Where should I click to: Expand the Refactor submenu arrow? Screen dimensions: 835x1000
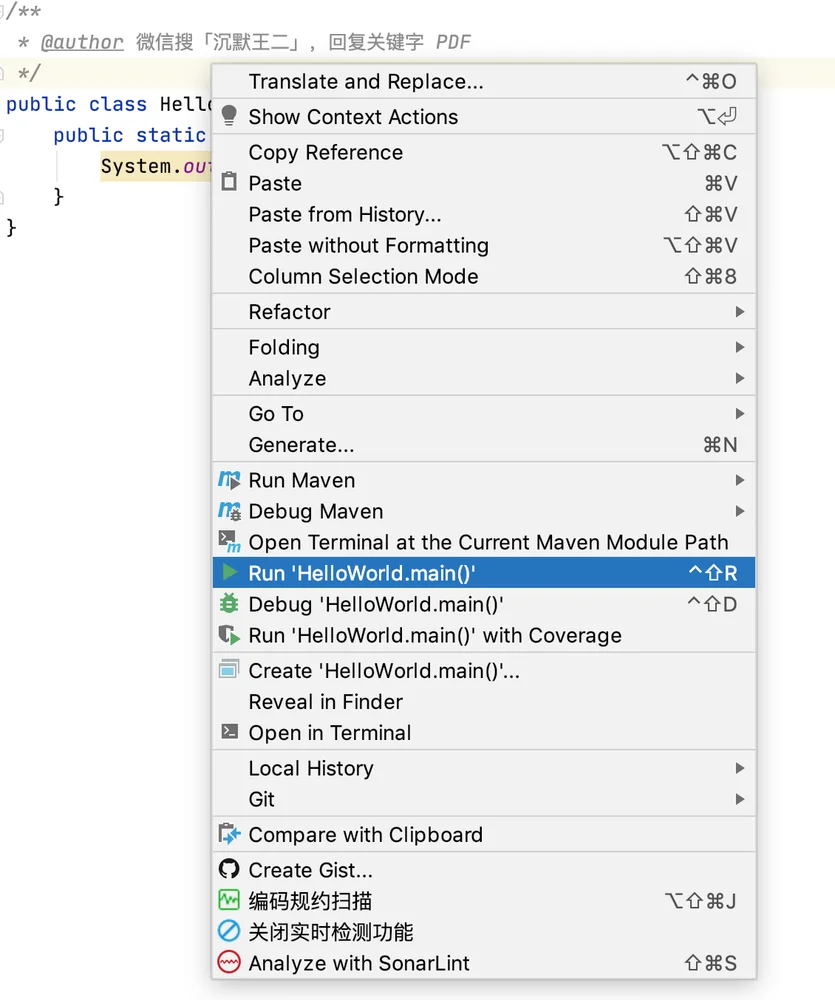740,311
